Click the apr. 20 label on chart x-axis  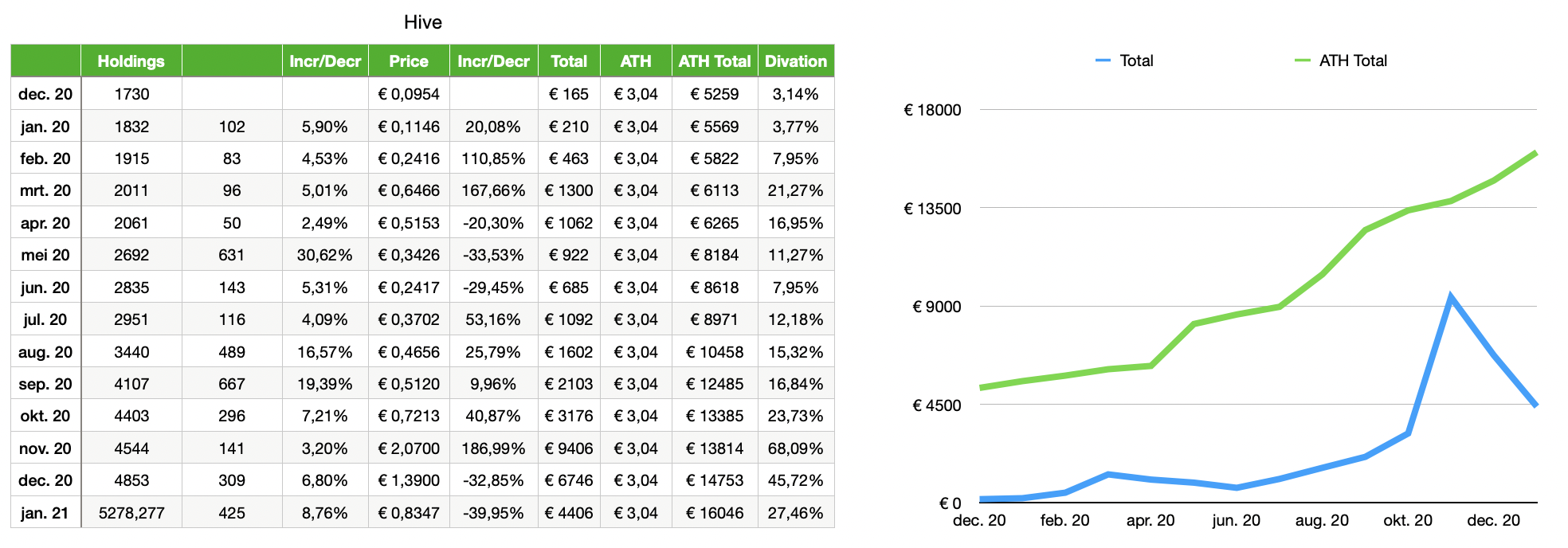point(1150,520)
